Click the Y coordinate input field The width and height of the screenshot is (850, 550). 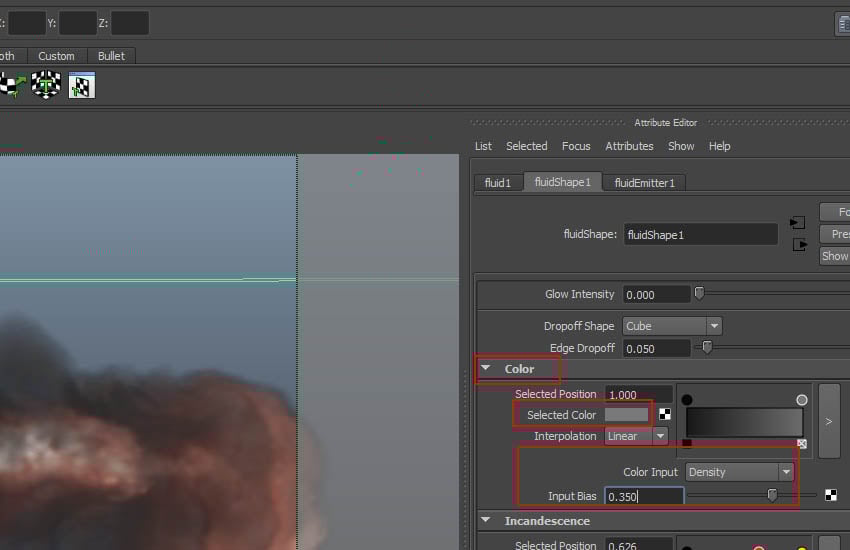(x=78, y=23)
